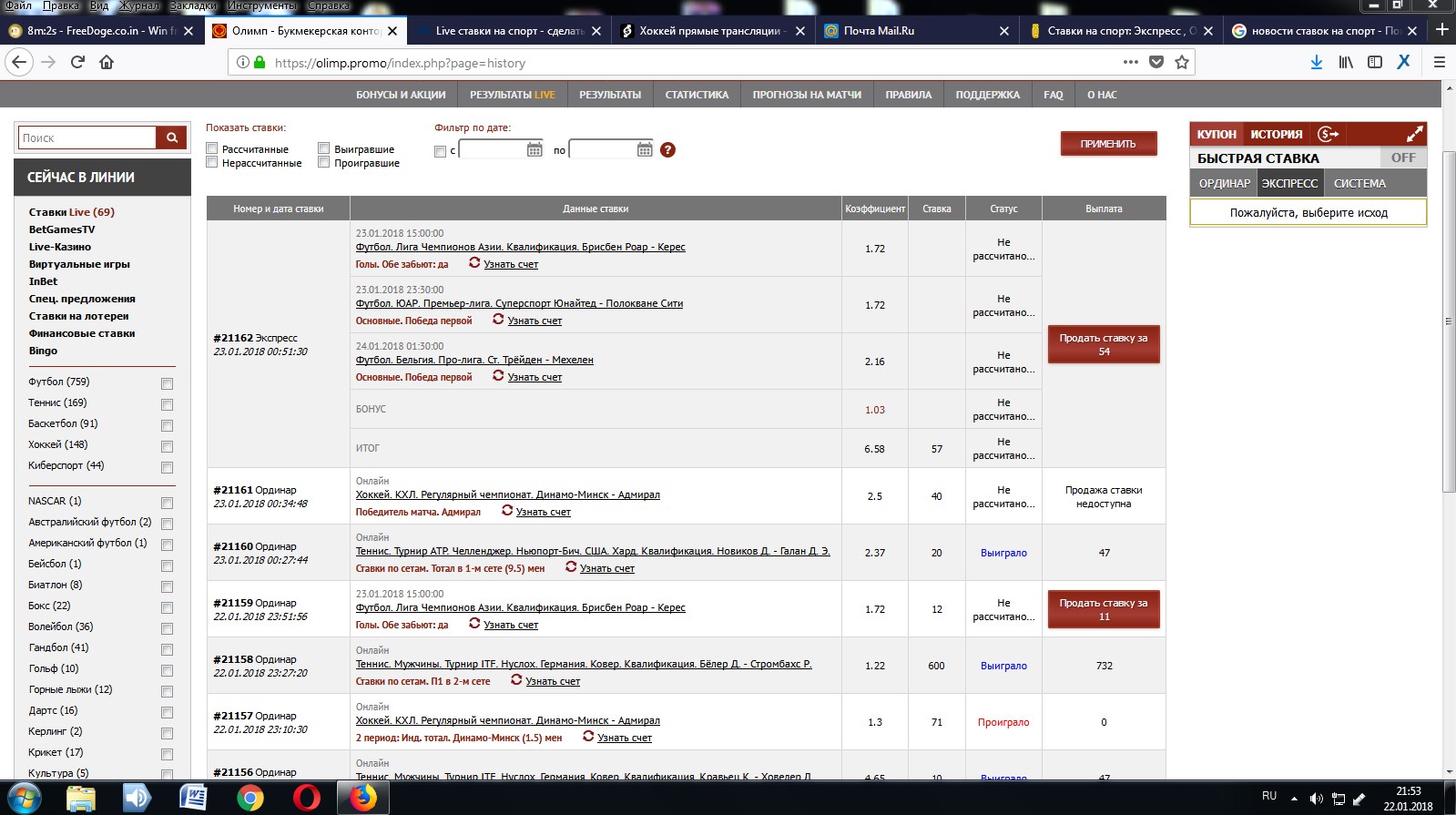Open the Статистика menu item
Screen dimensions: 1456x815
(x=697, y=95)
